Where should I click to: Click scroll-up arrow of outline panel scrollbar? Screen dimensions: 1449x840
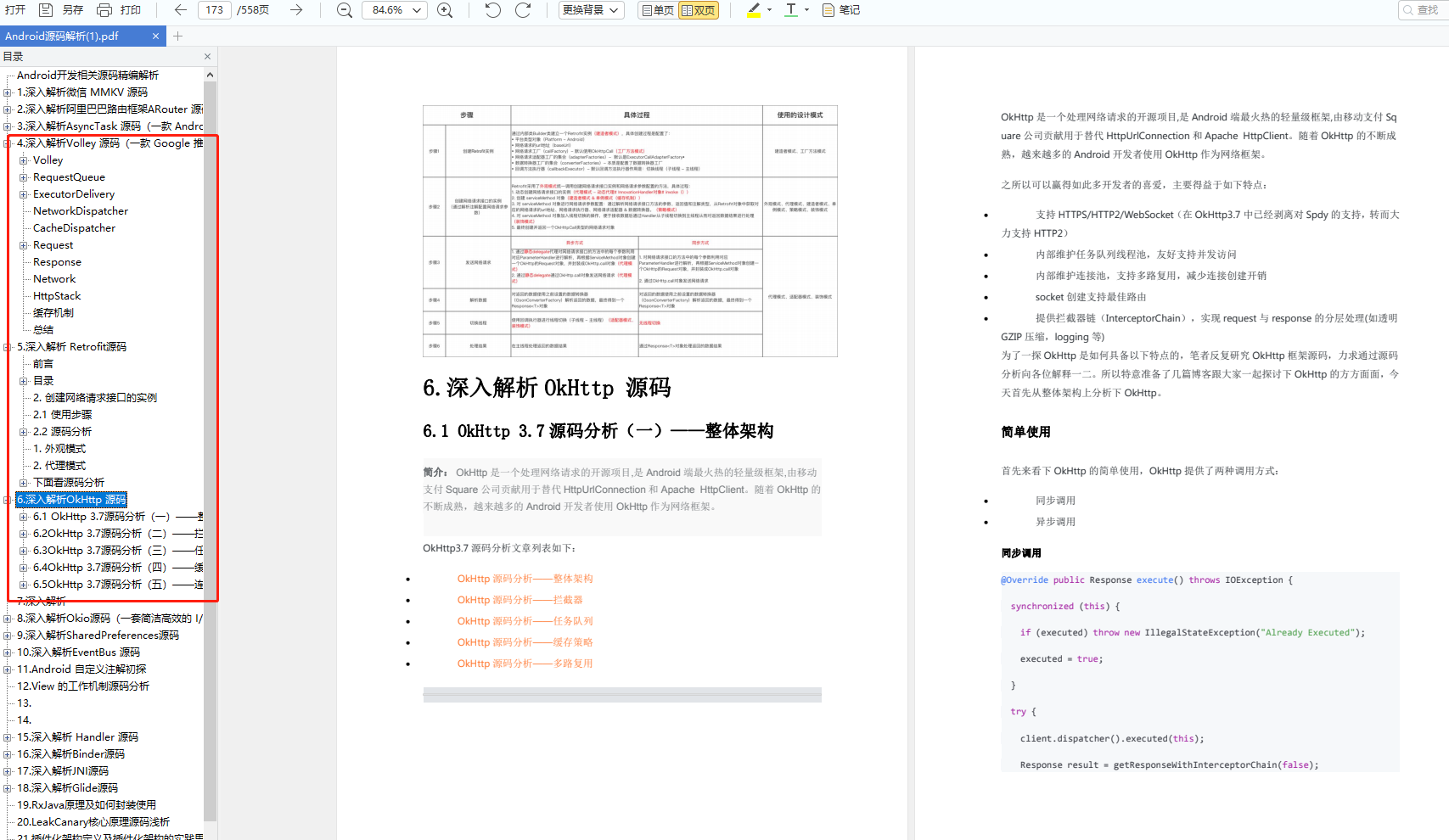[x=210, y=76]
